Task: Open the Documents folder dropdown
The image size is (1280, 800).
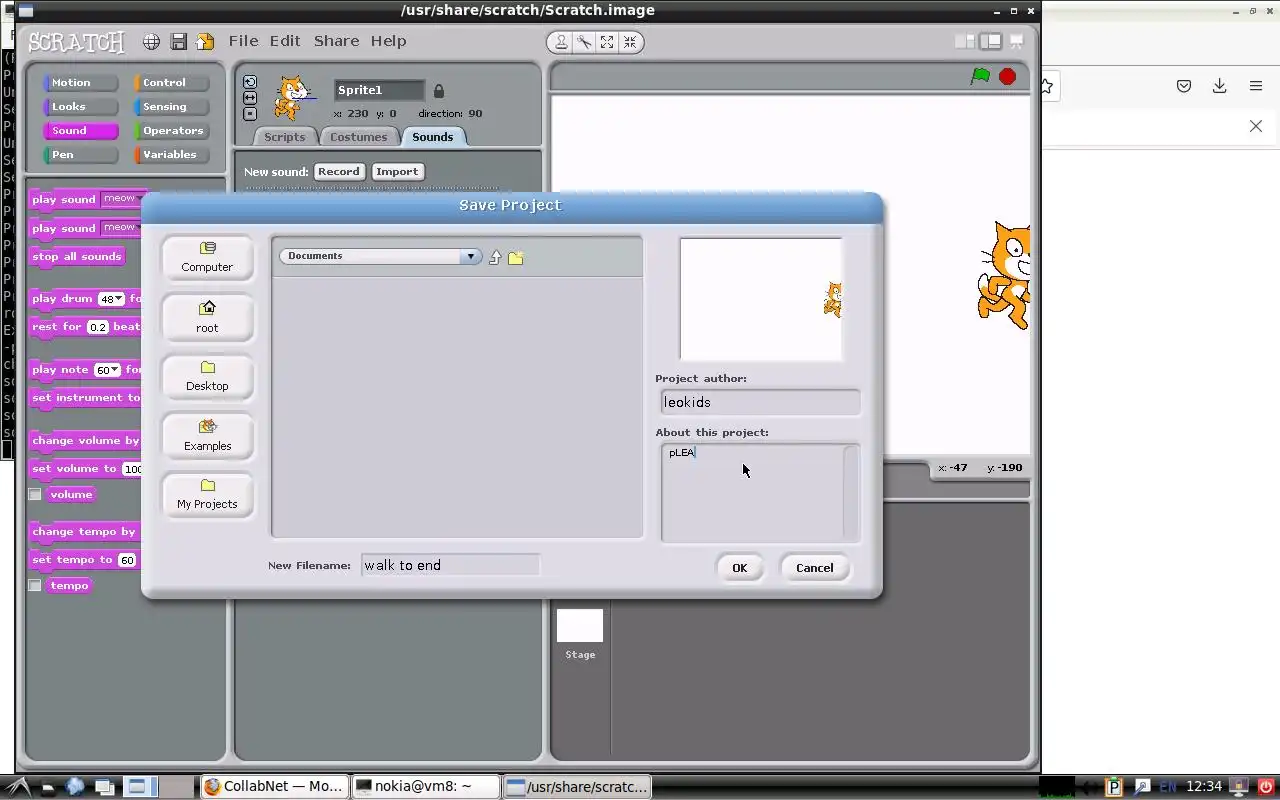Action: 380,256
